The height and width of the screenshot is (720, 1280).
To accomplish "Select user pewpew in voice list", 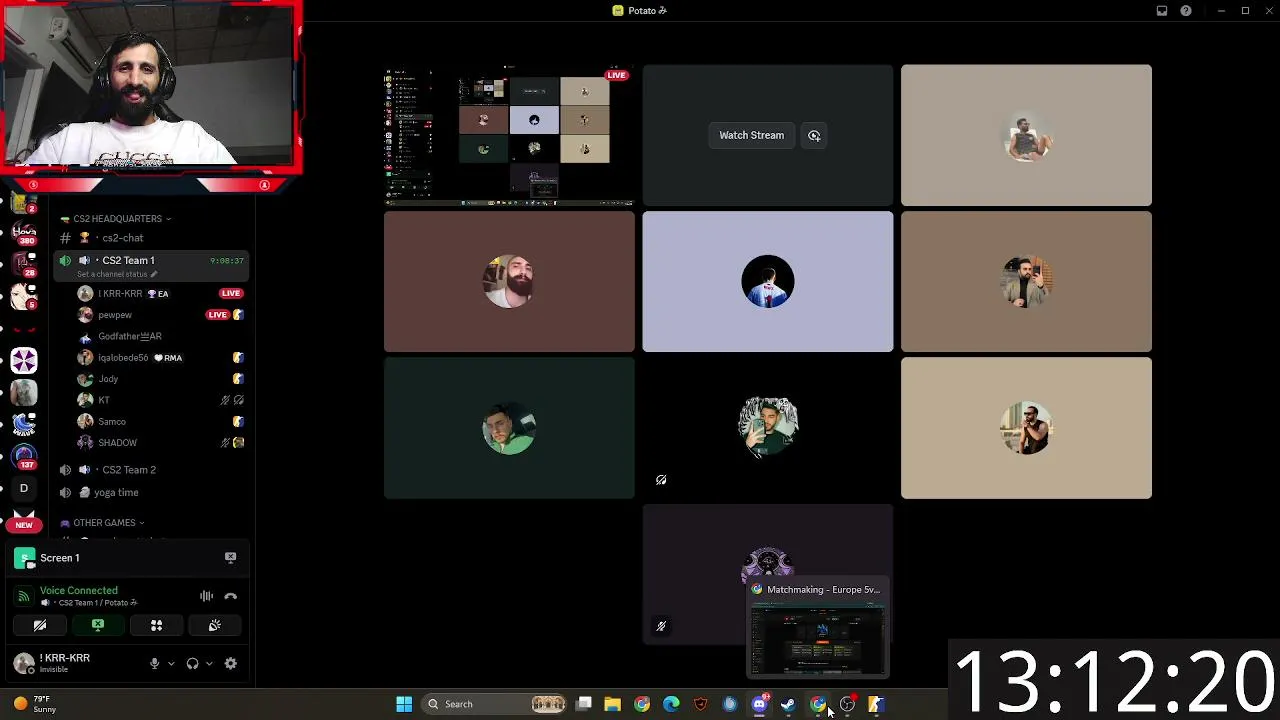I will point(160,315).
